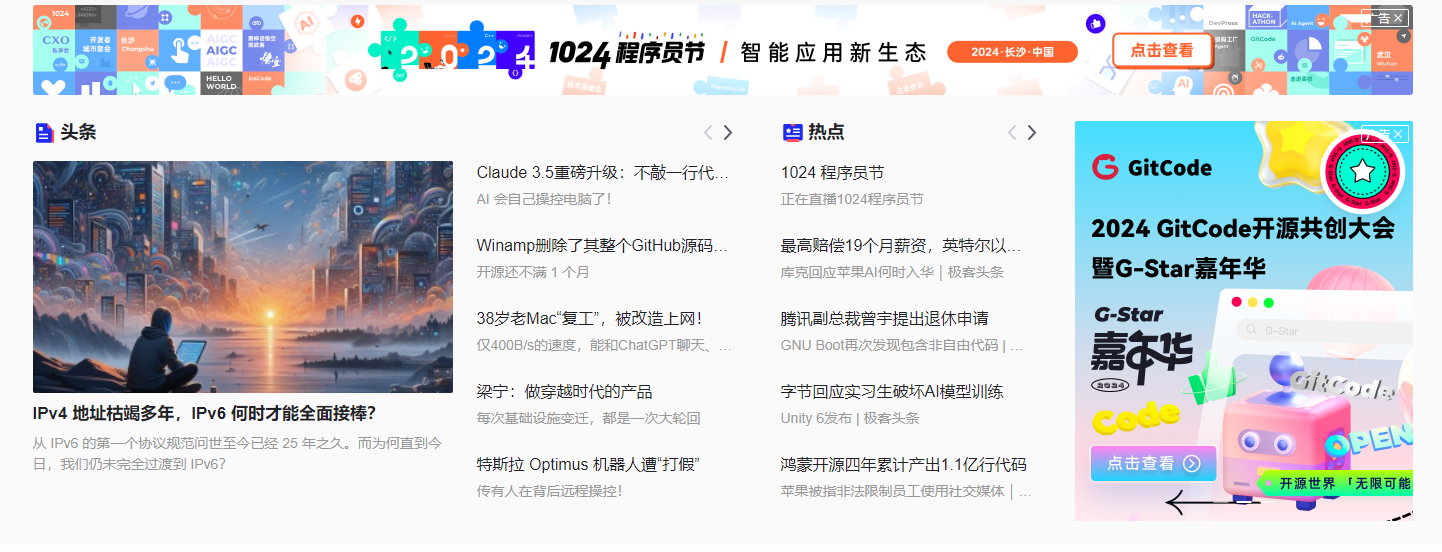The image size is (1442, 552).
Task: Open 特斯拉 Optimus 机器人遭"打假" article
Action: [588, 465]
